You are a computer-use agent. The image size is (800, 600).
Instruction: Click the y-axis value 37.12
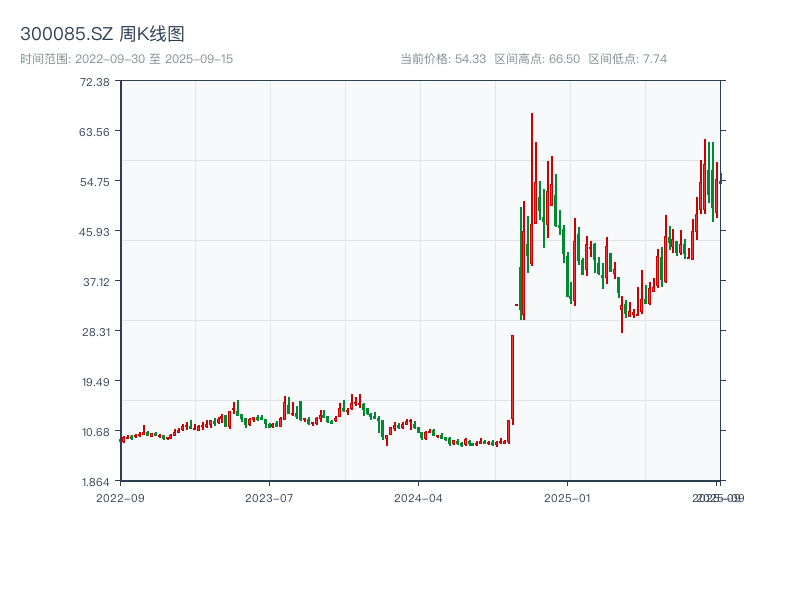click(96, 282)
